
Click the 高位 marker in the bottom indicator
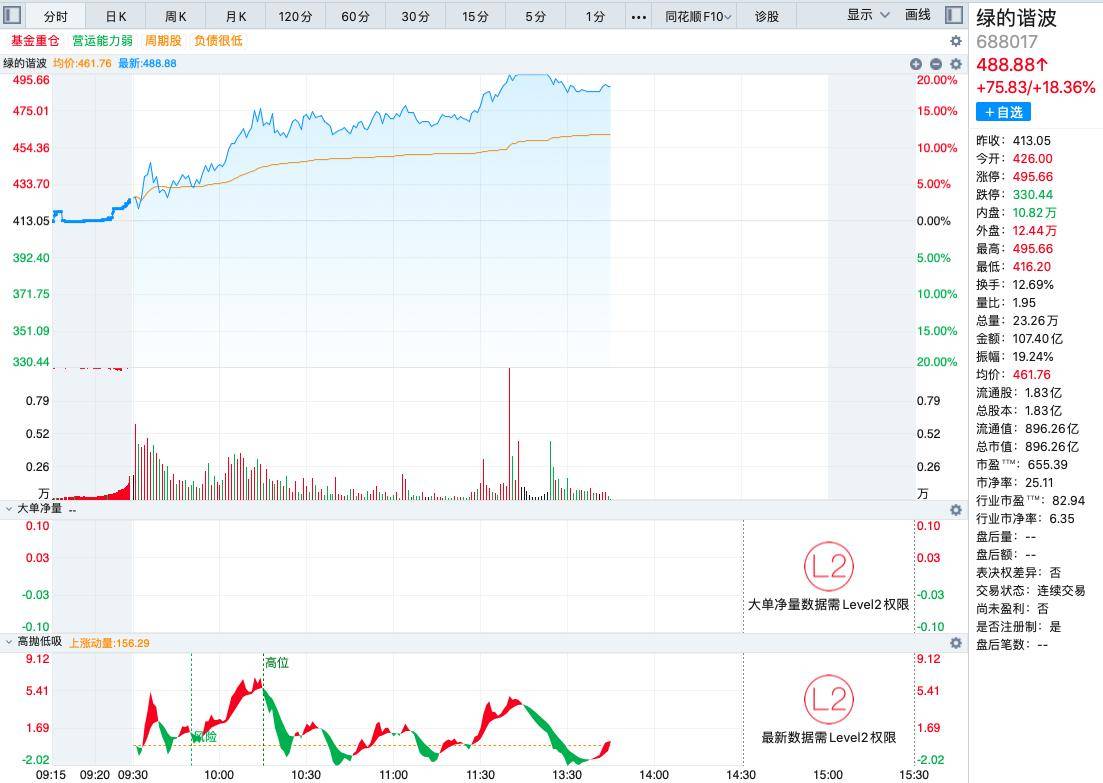(x=277, y=663)
